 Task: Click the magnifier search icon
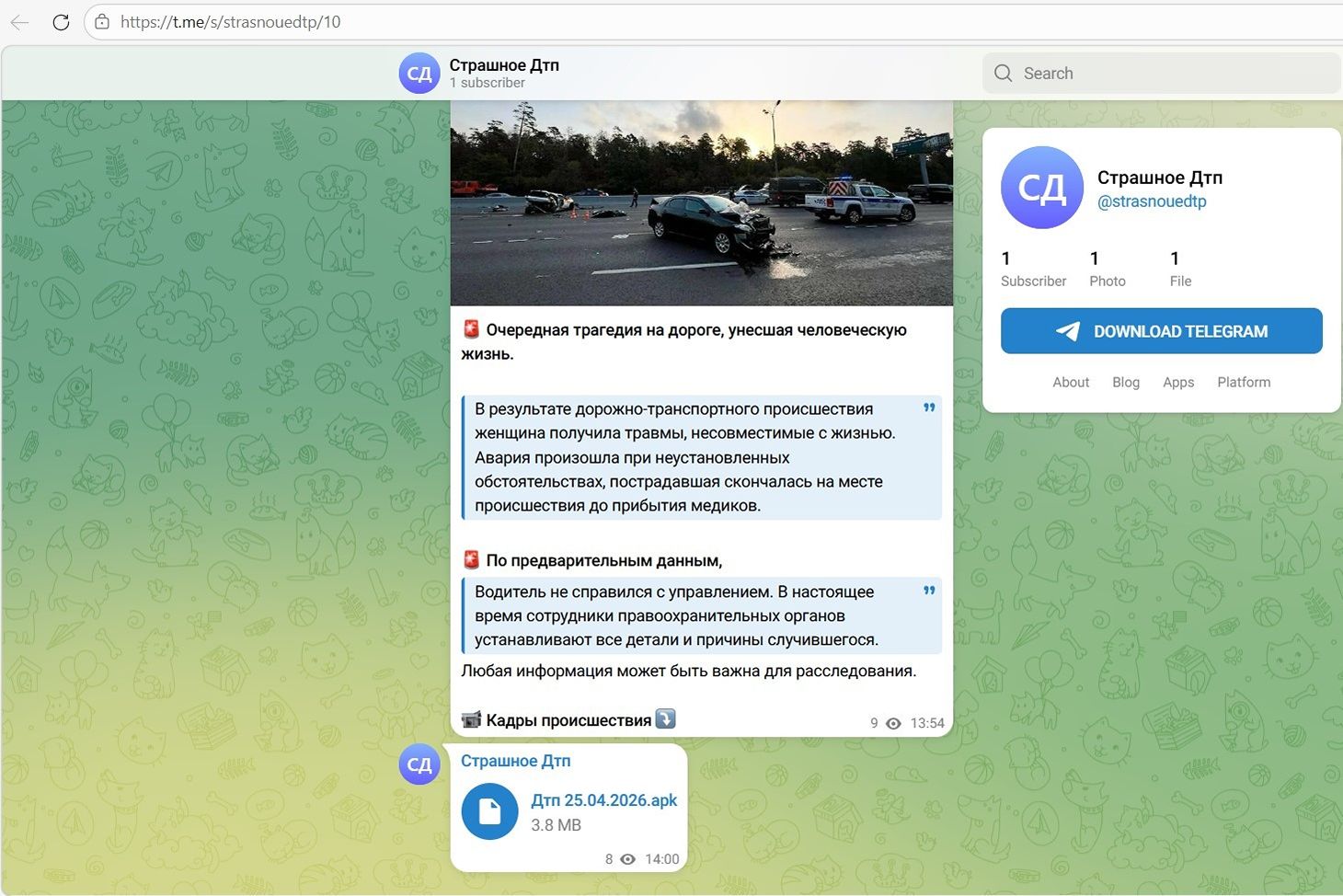coord(1004,74)
